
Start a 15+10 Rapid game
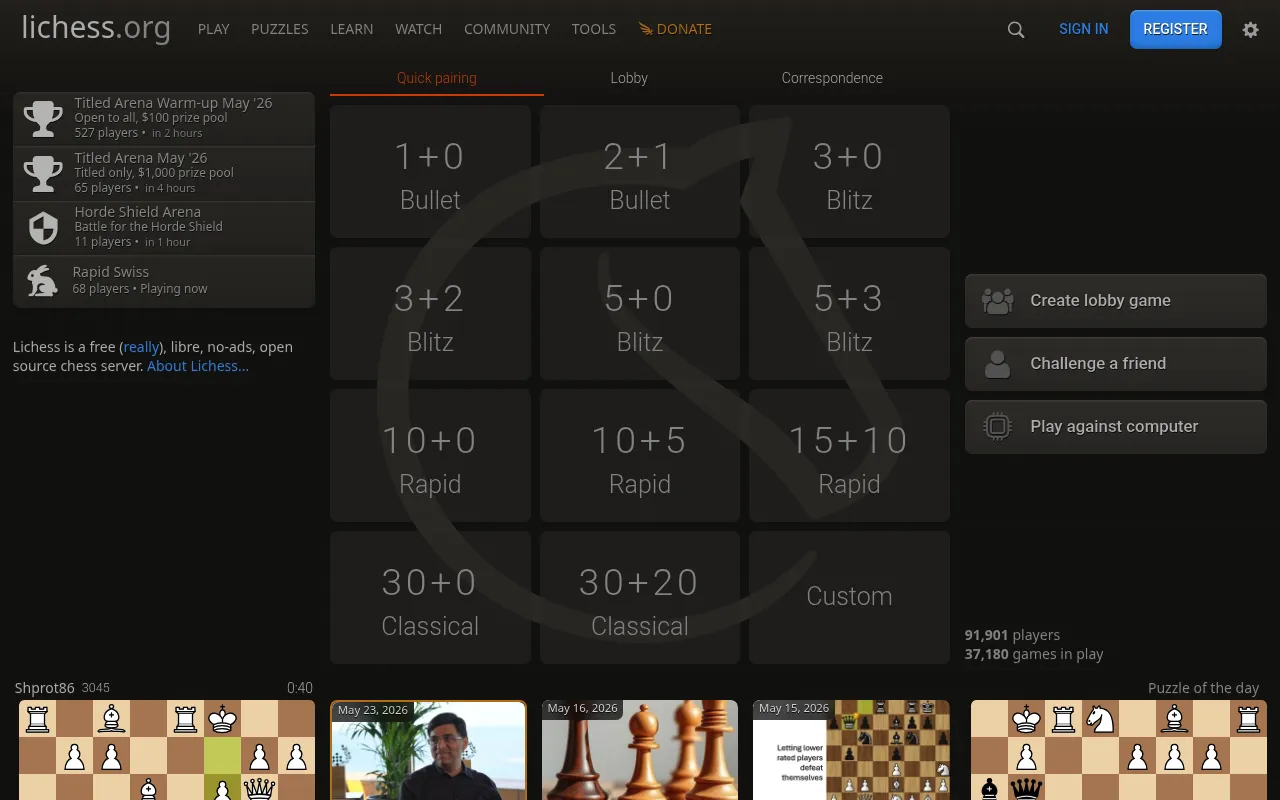click(x=849, y=456)
